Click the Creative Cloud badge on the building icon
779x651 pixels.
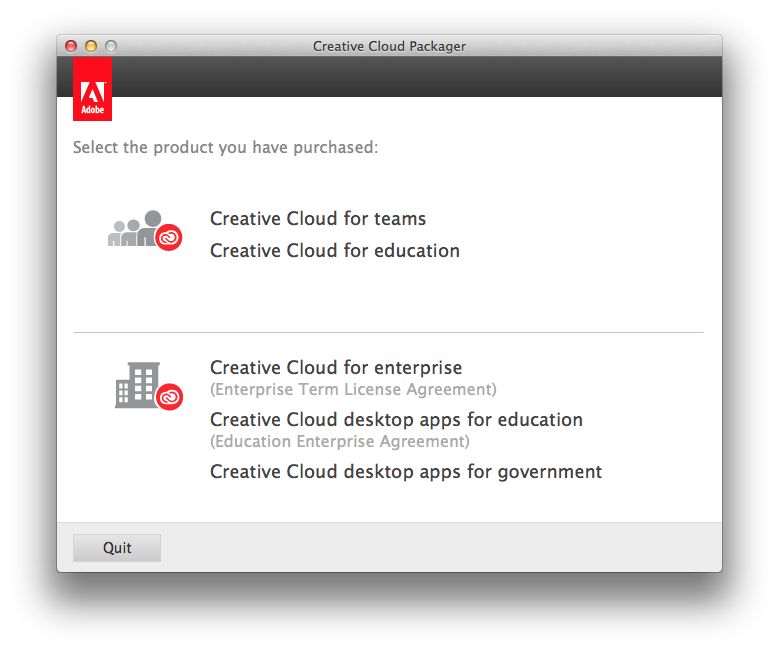pyautogui.click(x=170, y=396)
